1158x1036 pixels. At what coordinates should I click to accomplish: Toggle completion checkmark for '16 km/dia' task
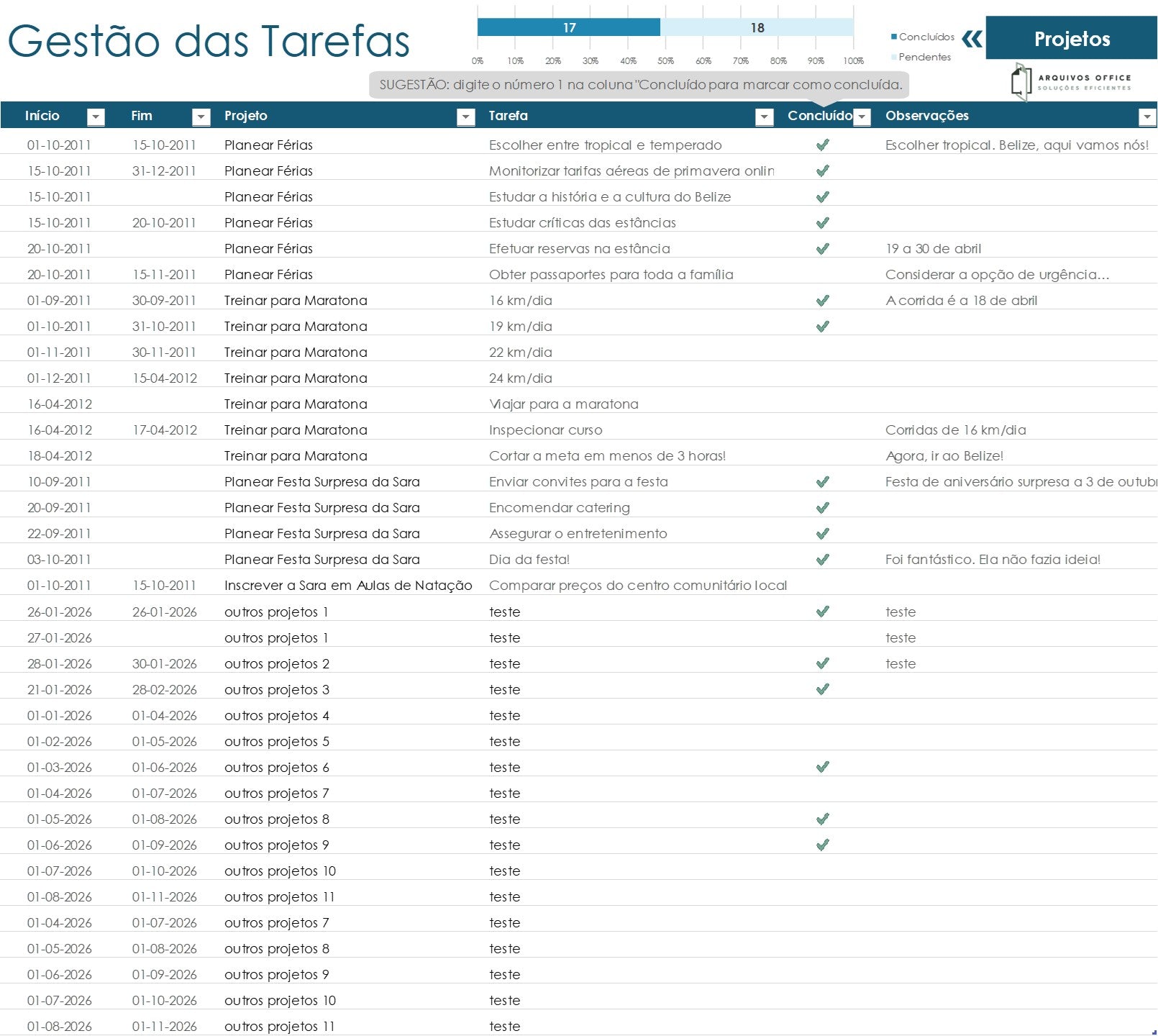[x=822, y=300]
